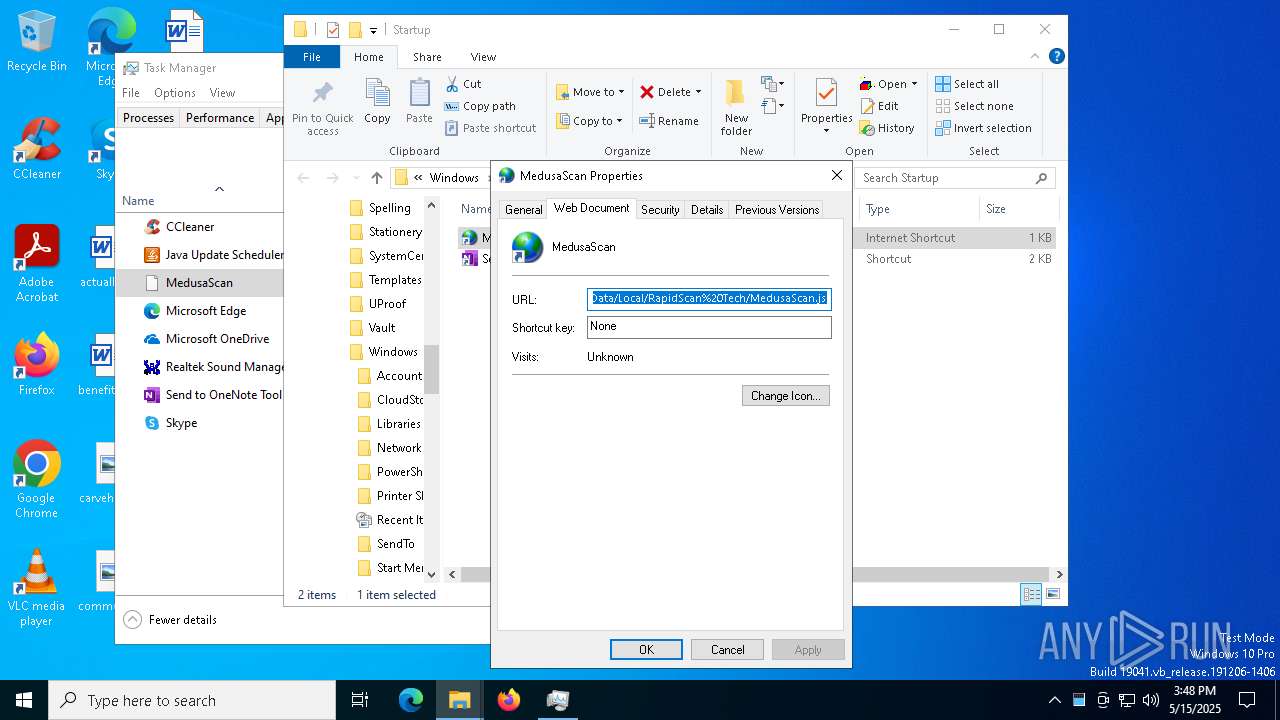Click Firefox icon in taskbar

click(x=509, y=700)
